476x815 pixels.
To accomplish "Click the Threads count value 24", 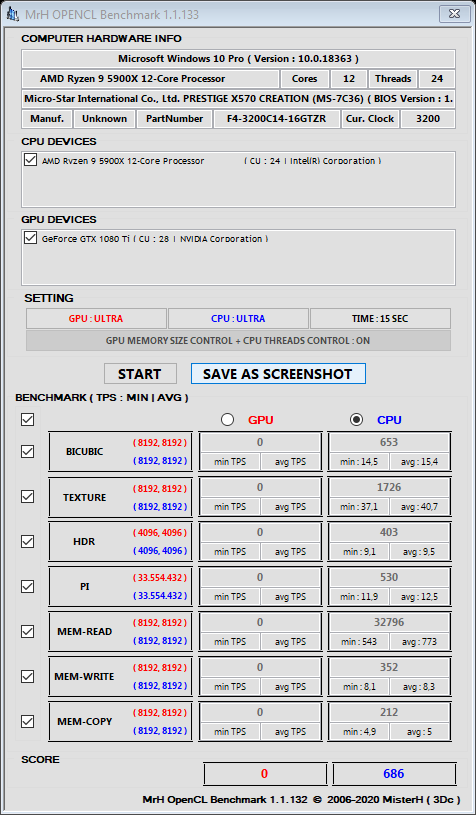I will tap(437, 79).
